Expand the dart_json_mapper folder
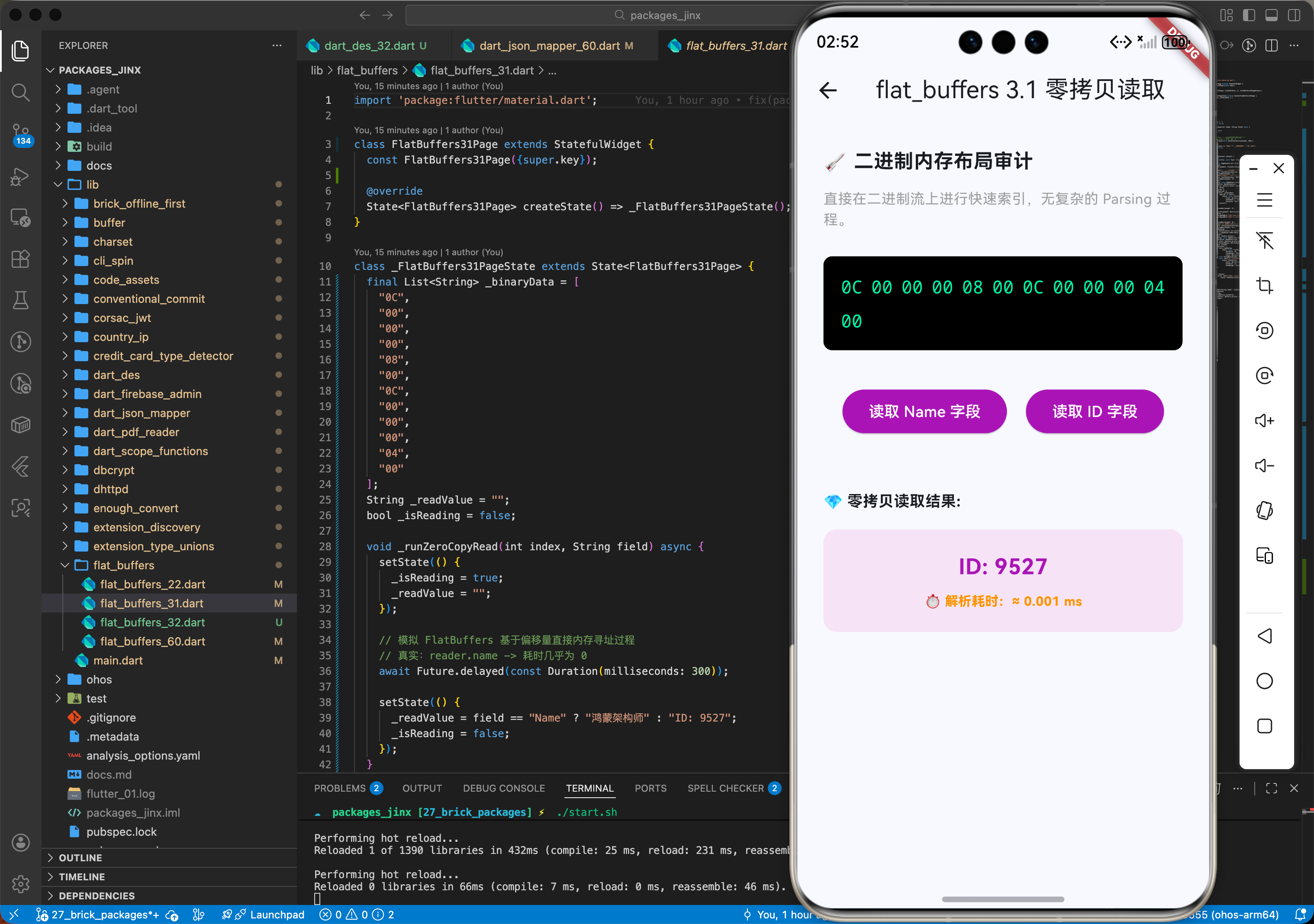This screenshot has height=924, width=1314. coord(142,413)
